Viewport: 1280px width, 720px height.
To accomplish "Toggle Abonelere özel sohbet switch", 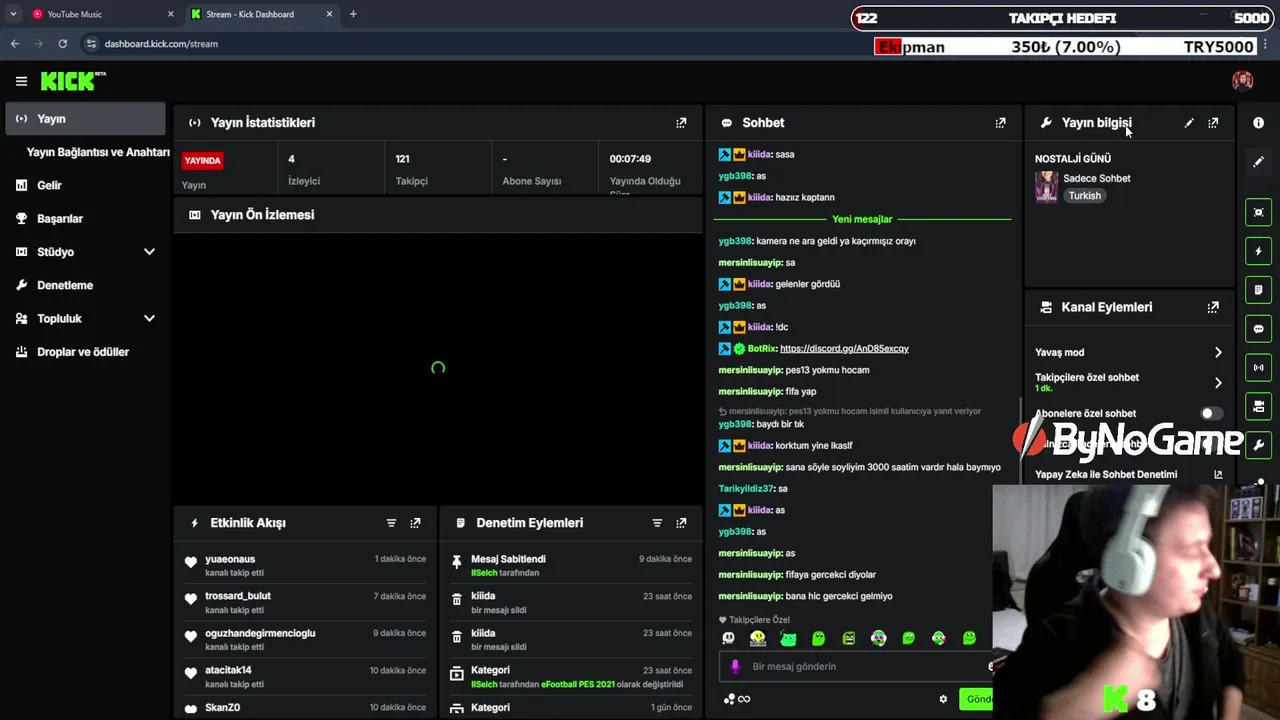I will (1211, 413).
